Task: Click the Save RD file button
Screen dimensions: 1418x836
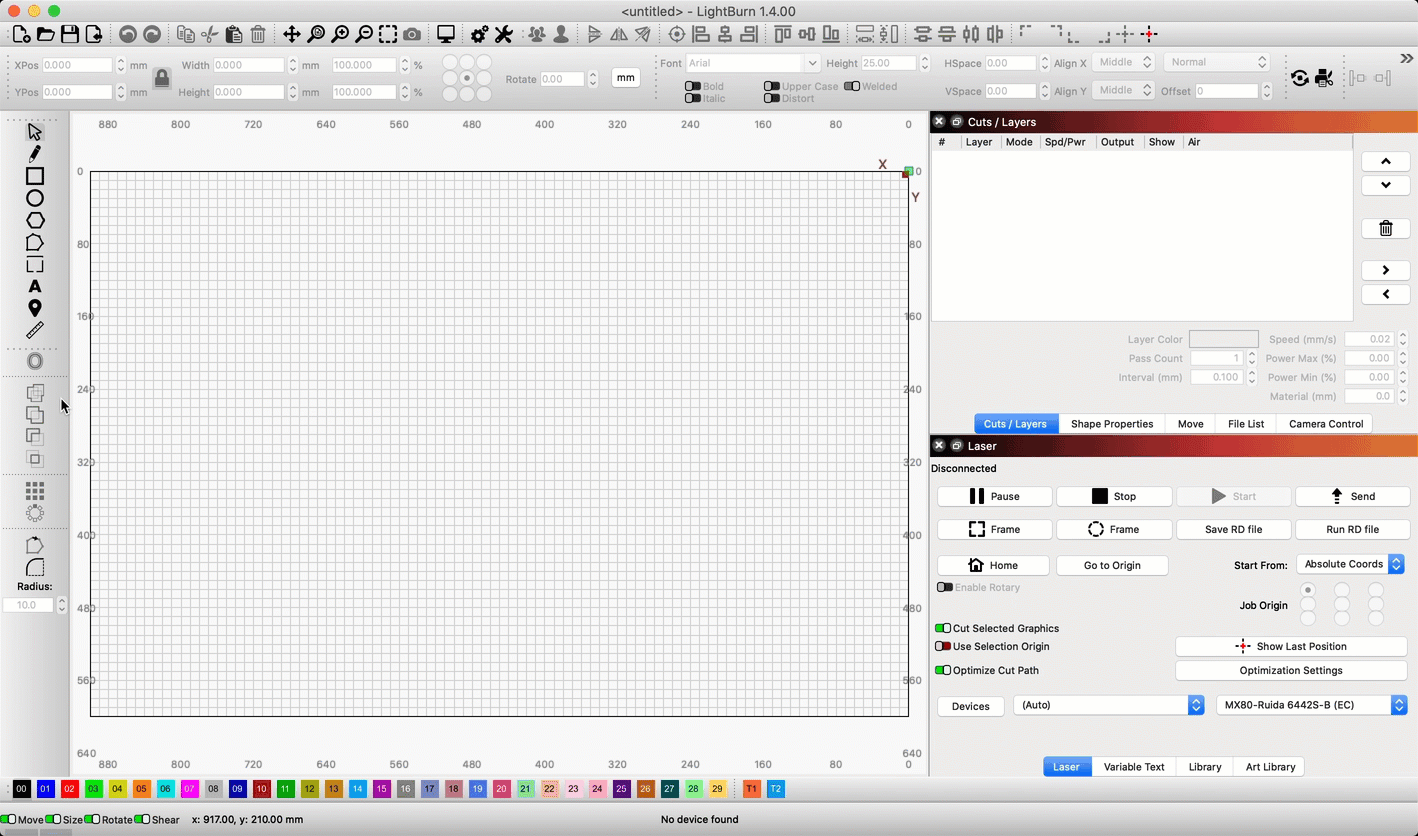Action: click(x=1233, y=529)
